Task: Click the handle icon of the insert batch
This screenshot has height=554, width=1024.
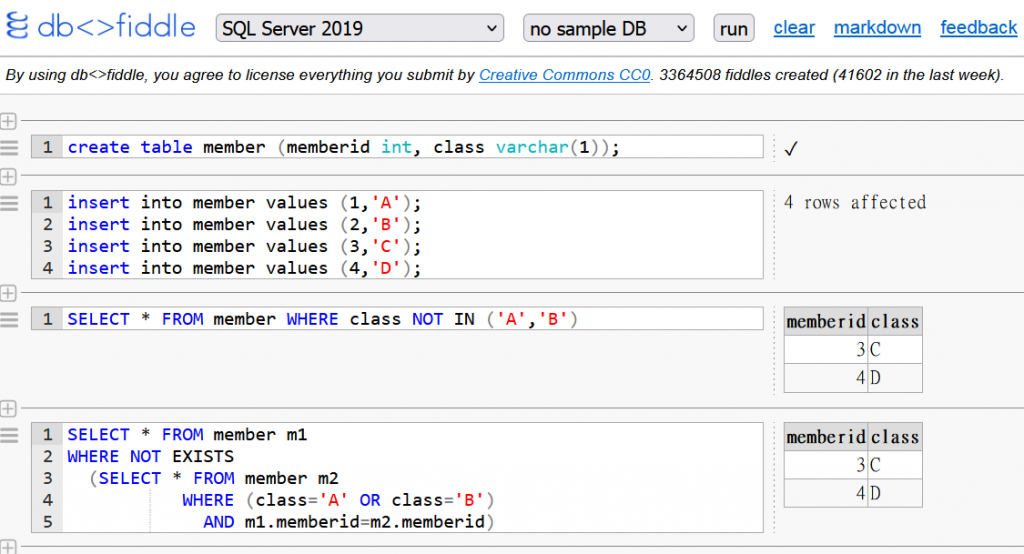Action: [x=9, y=203]
